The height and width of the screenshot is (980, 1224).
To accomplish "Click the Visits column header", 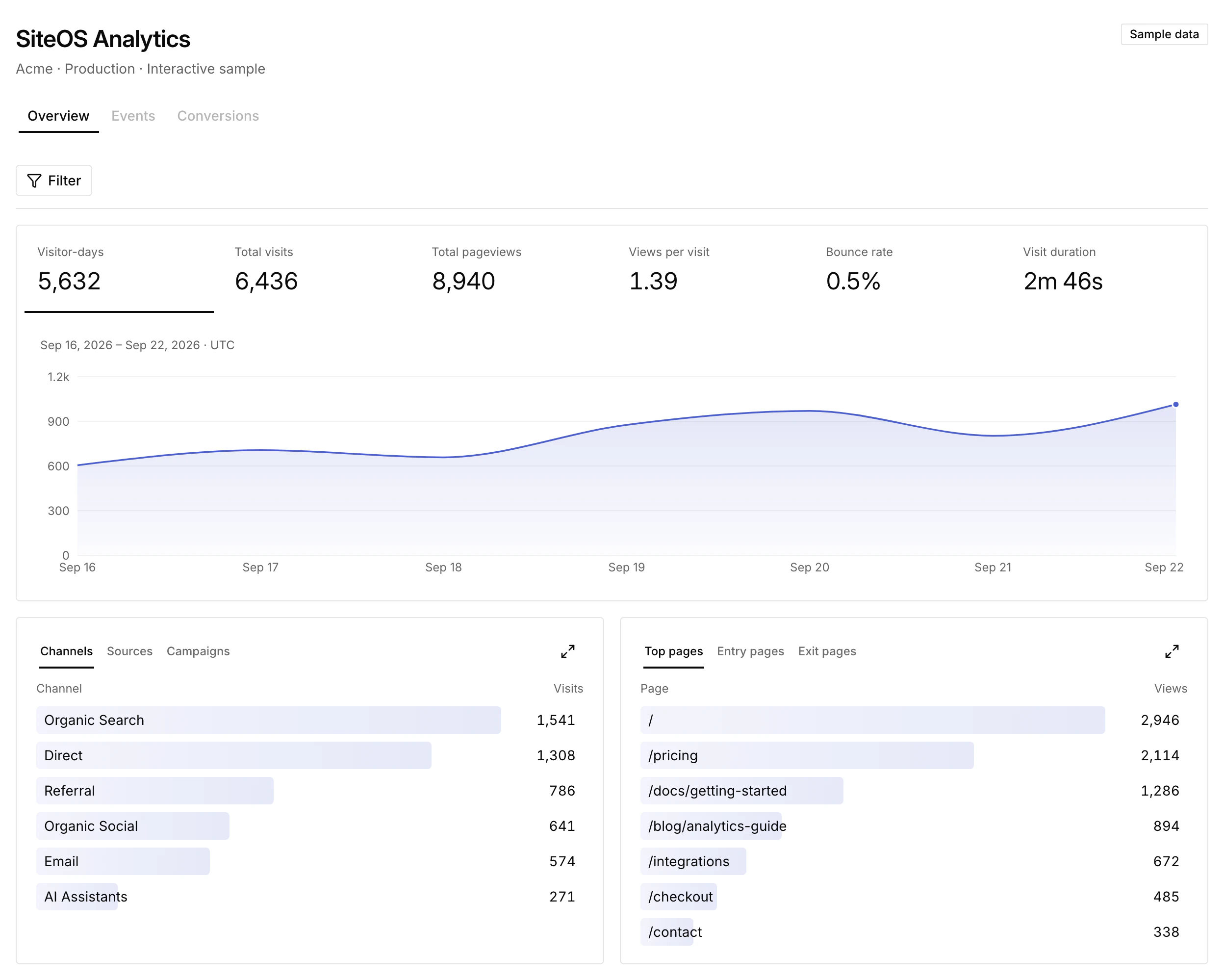I will click(568, 688).
